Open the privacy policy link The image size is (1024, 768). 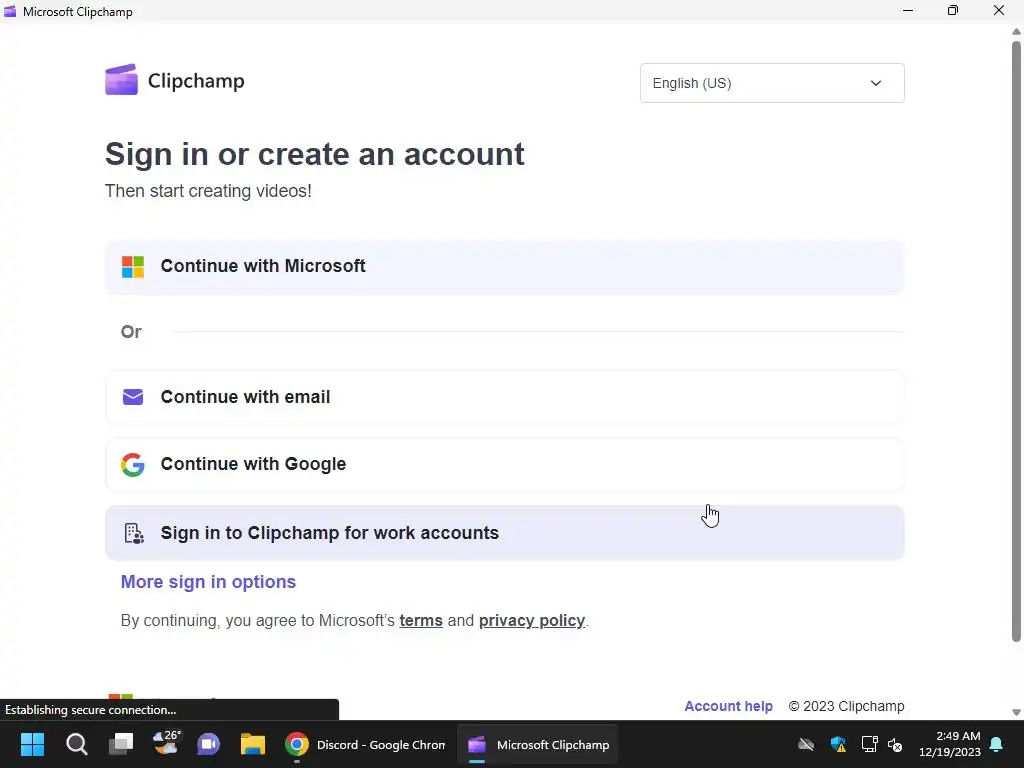coord(532,620)
